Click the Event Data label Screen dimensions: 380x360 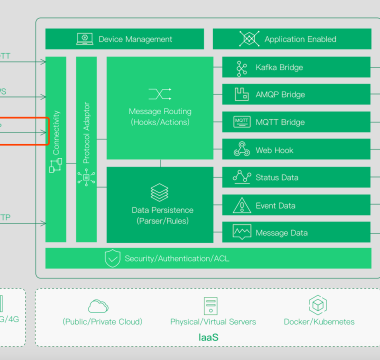[x=275, y=206]
